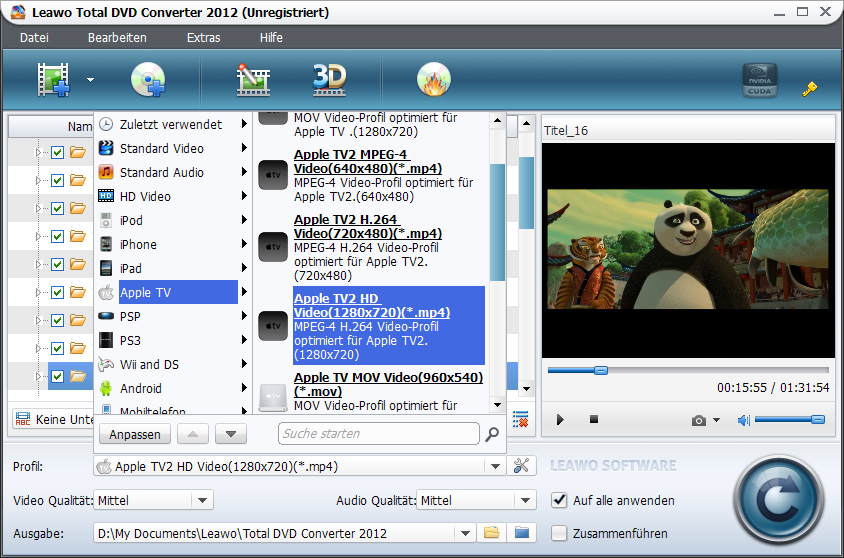Uncheck the third title checkbox

click(x=58, y=208)
